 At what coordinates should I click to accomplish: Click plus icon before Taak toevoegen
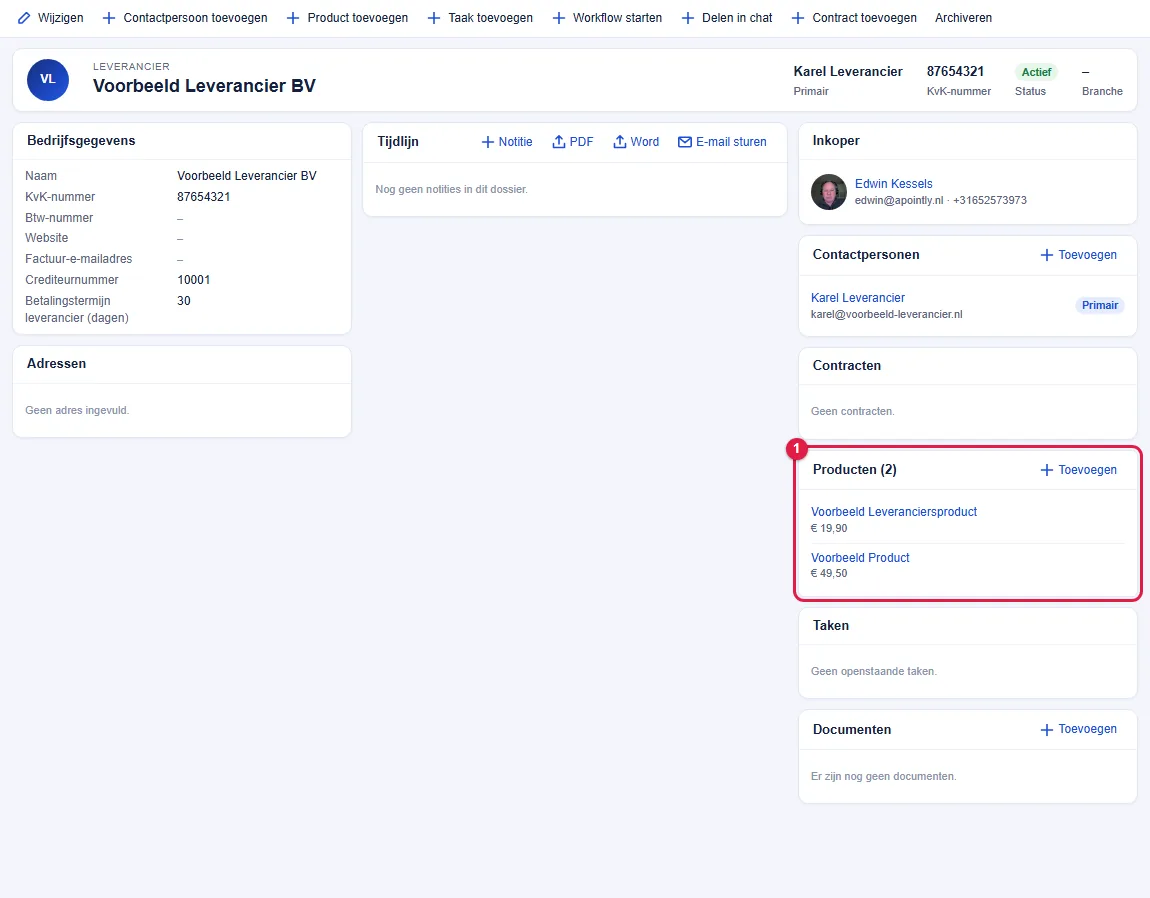(x=433, y=18)
